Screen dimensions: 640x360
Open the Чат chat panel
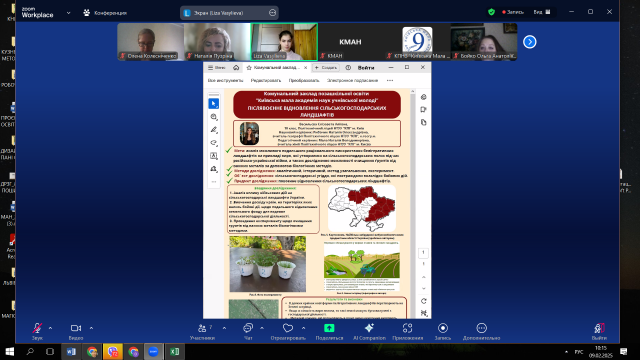coord(248,331)
